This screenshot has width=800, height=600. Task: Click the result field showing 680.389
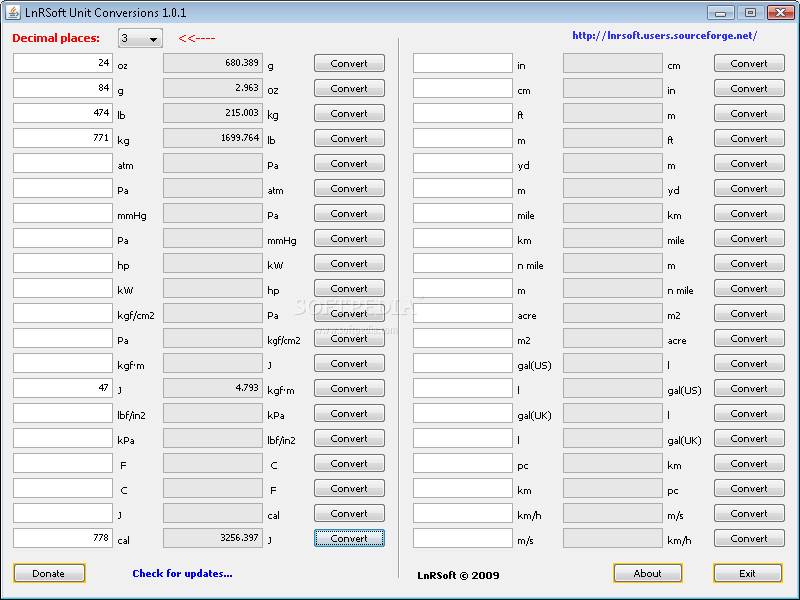tap(213, 63)
